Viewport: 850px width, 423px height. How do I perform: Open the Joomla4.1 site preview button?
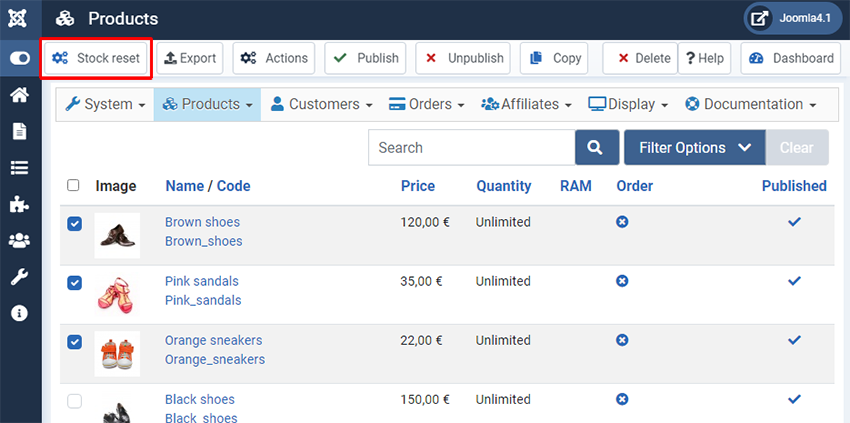click(793, 18)
